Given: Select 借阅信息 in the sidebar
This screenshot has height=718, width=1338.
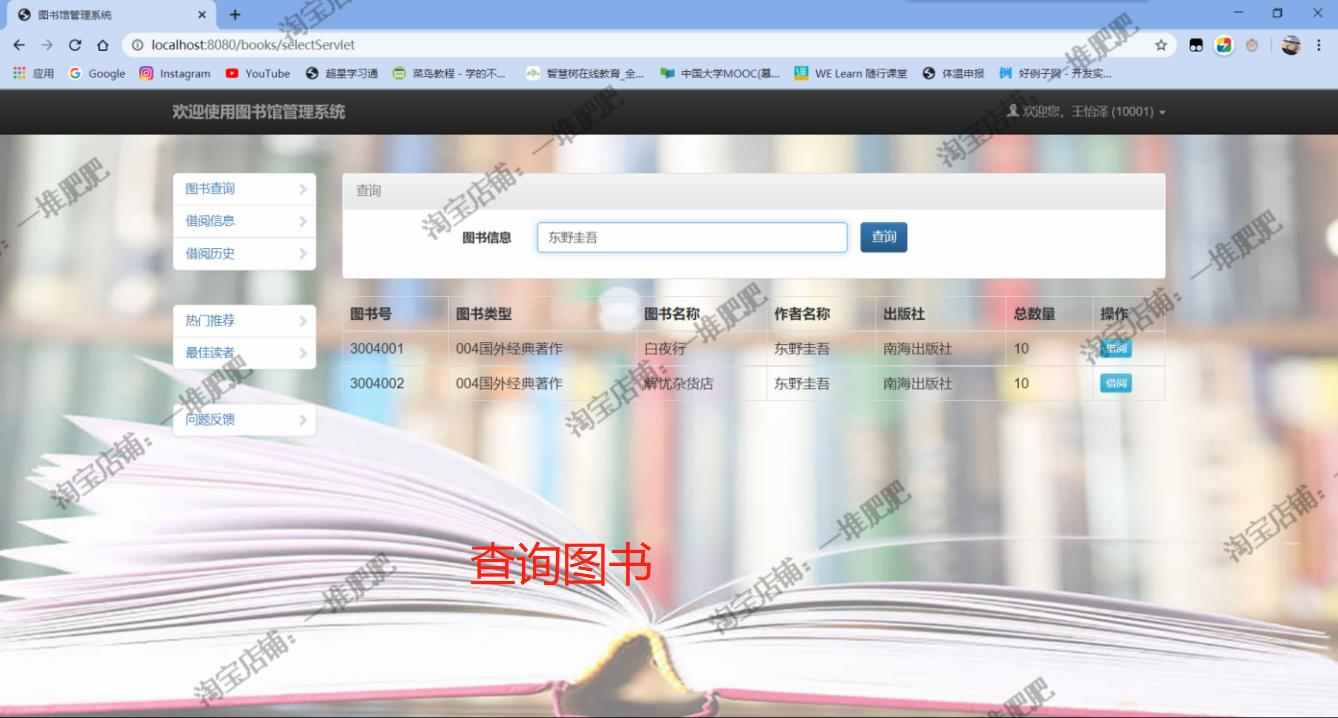Looking at the screenshot, I should (x=244, y=221).
